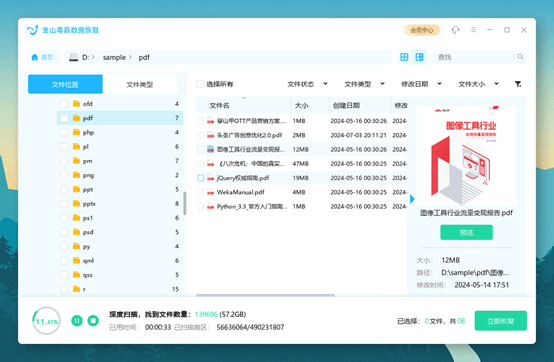Switch to list view icon
This screenshot has height=362, width=554.
(404, 57)
